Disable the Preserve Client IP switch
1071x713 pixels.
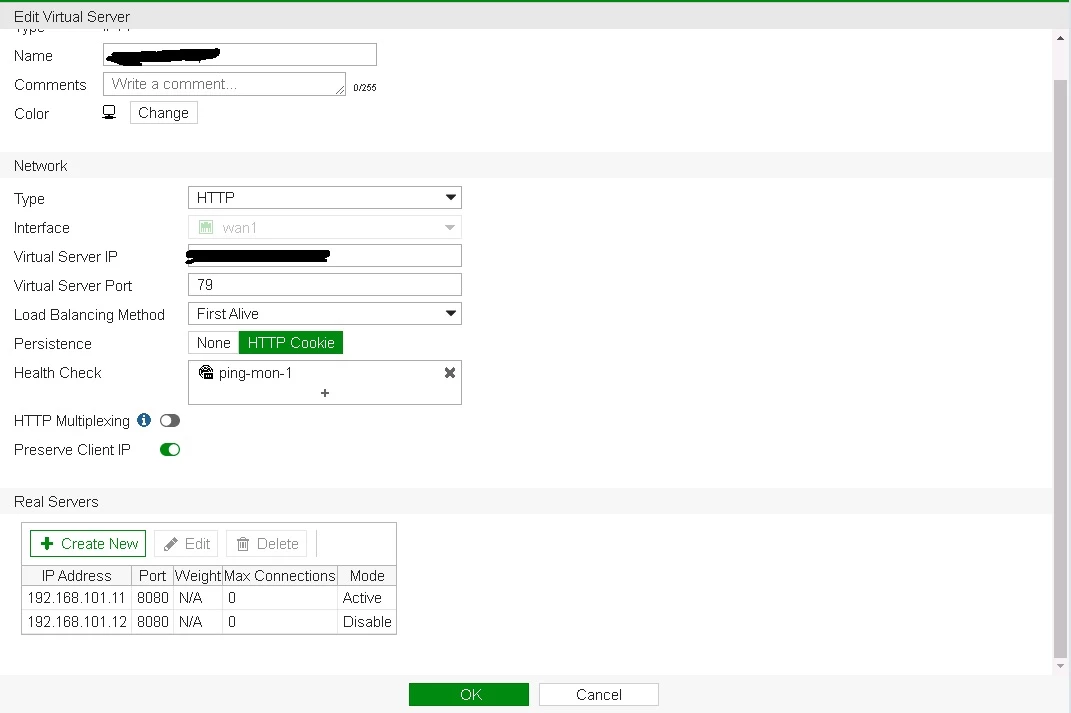tap(170, 449)
